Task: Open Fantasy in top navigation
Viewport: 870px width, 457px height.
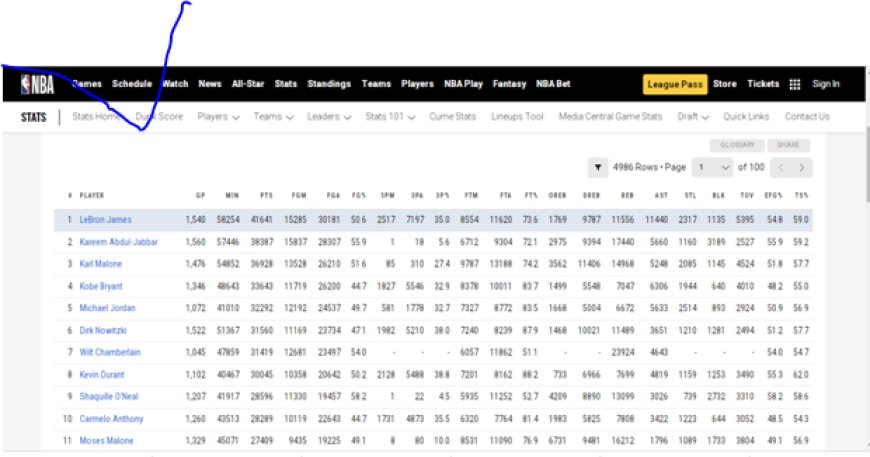Action: click(x=508, y=84)
